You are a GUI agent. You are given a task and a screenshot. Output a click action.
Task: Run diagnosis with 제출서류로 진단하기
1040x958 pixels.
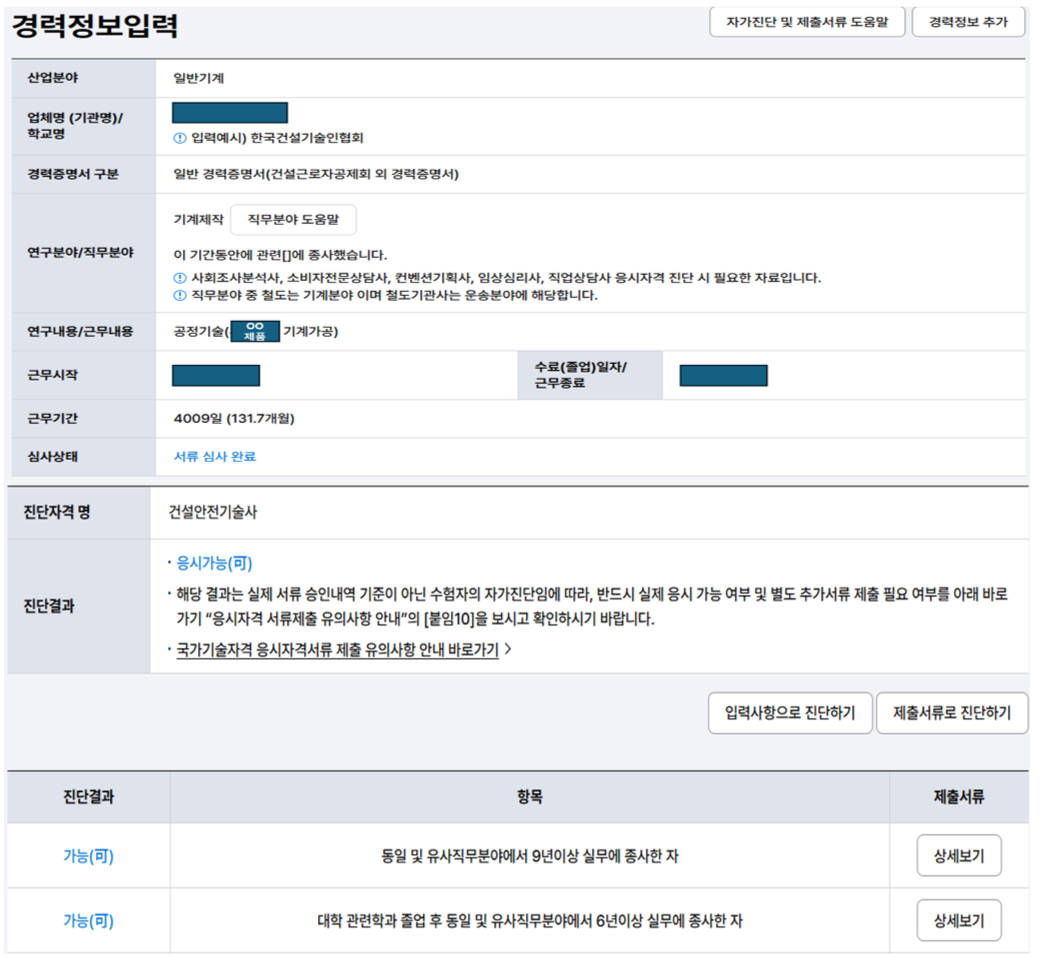951,713
